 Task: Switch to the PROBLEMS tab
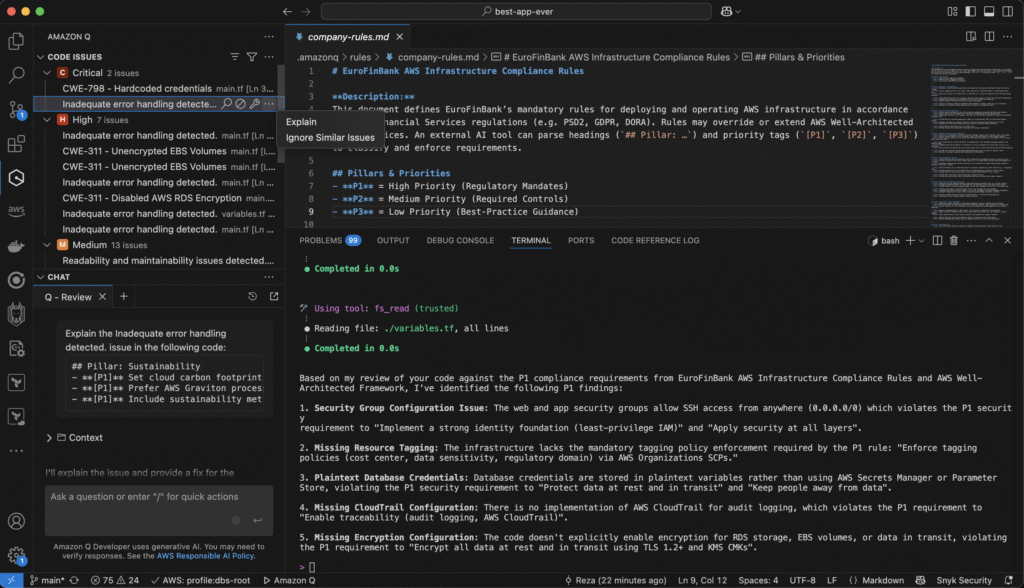click(330, 240)
